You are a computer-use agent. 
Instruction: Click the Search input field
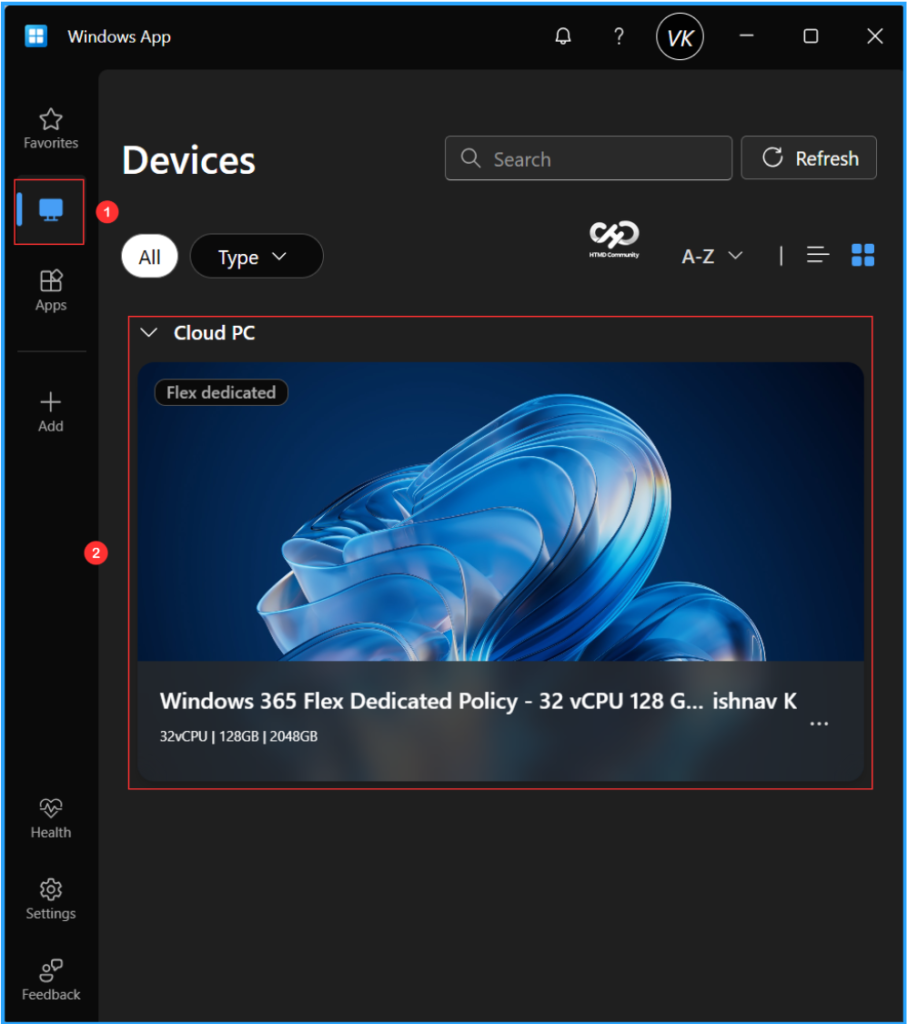coord(588,158)
